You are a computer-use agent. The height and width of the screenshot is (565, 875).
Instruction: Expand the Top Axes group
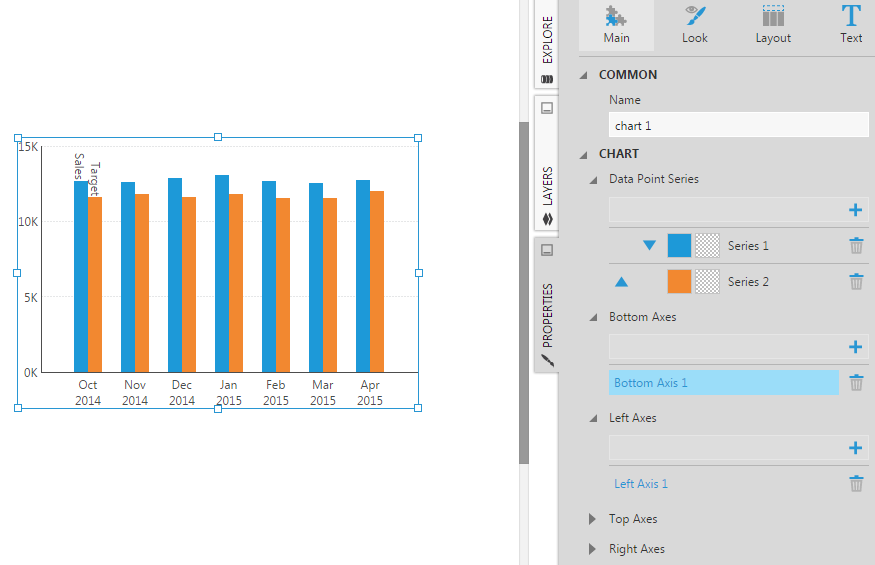tap(593, 519)
